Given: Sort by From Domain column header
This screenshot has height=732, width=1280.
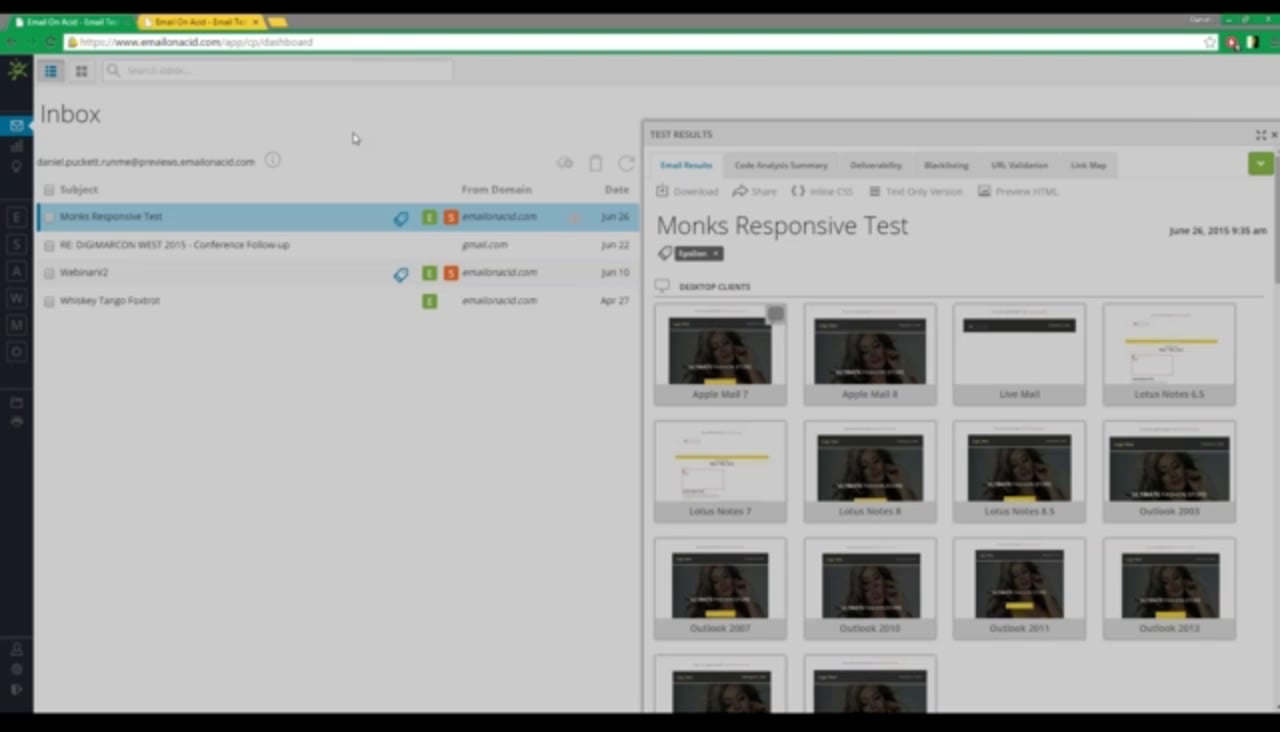Looking at the screenshot, I should pyautogui.click(x=496, y=189).
